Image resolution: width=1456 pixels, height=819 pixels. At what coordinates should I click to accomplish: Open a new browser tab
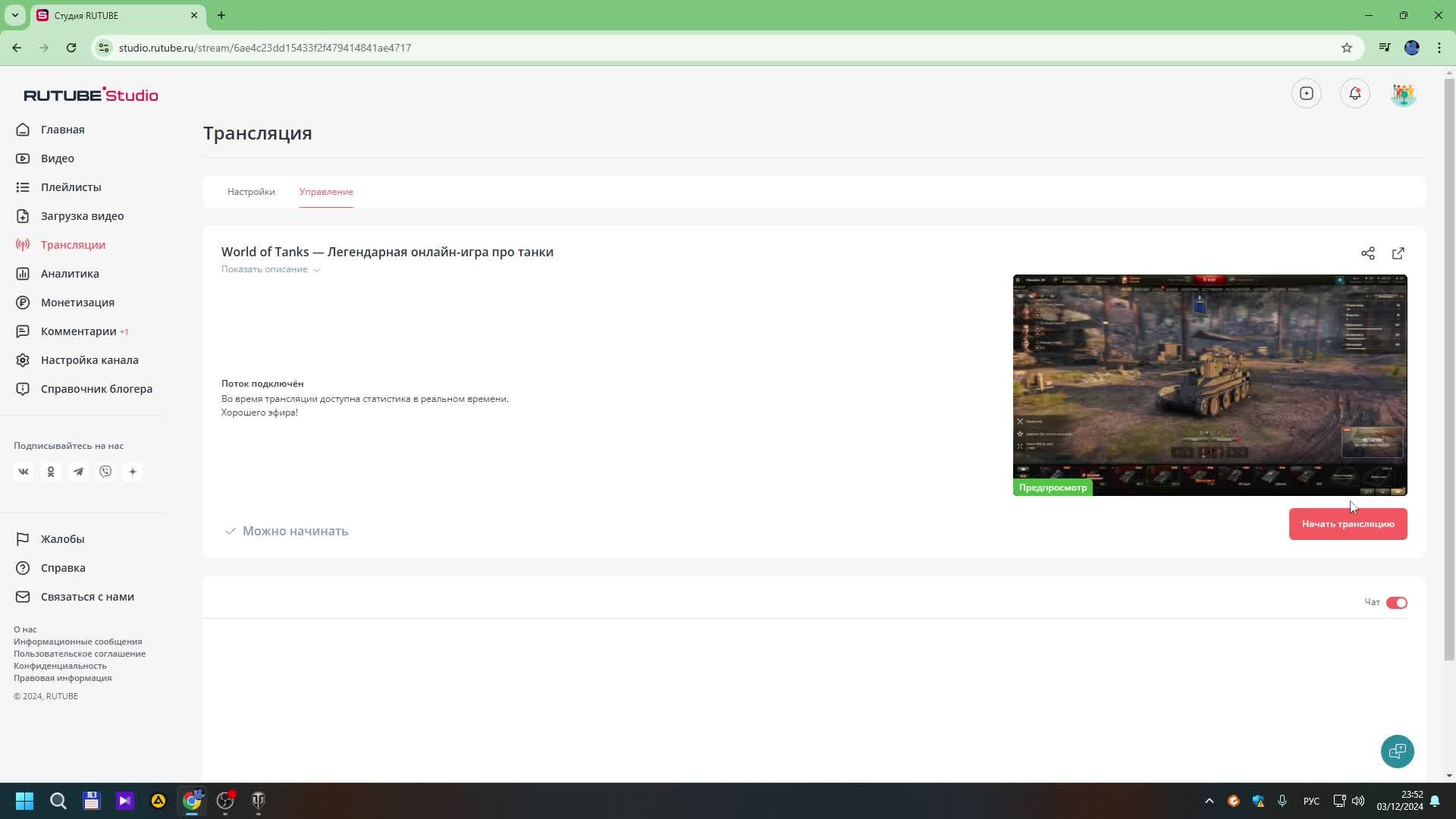(221, 15)
